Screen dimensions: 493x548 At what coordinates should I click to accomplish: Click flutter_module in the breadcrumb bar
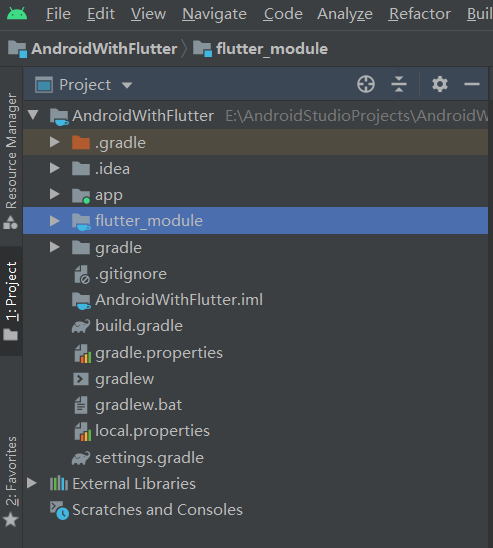tap(272, 49)
